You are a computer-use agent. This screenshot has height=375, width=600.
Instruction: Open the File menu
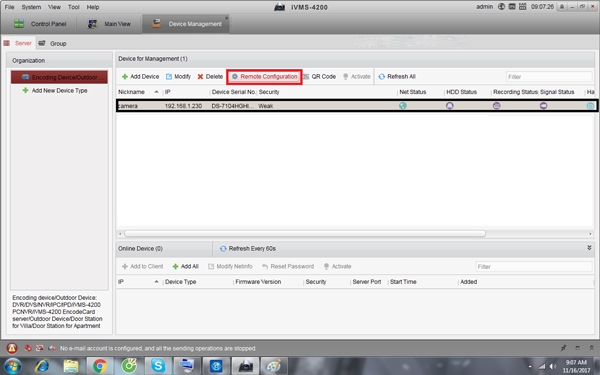tap(9, 7)
